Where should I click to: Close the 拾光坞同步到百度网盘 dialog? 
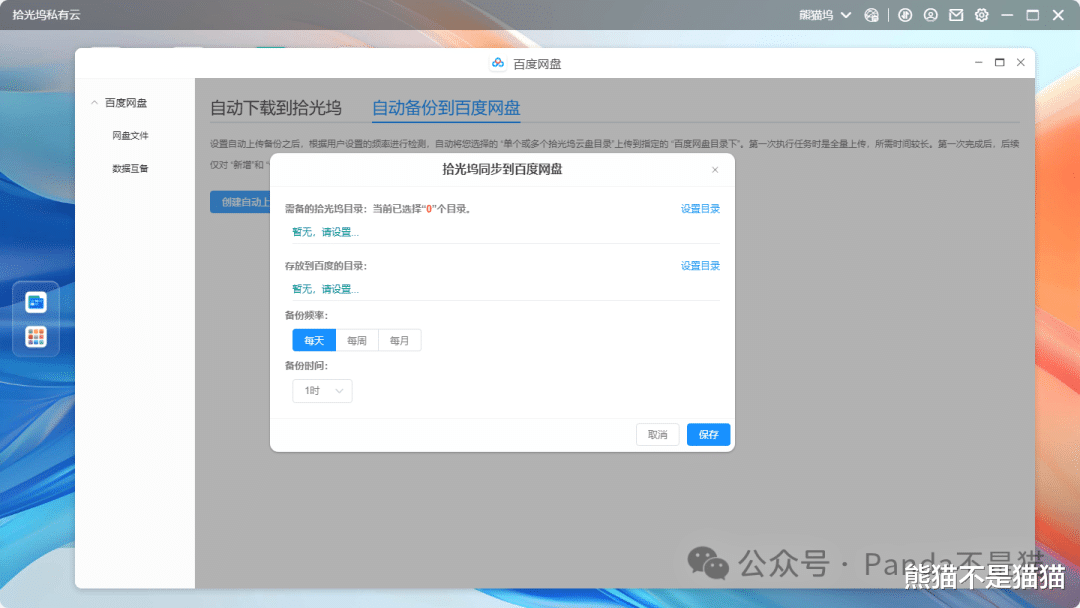pos(715,170)
